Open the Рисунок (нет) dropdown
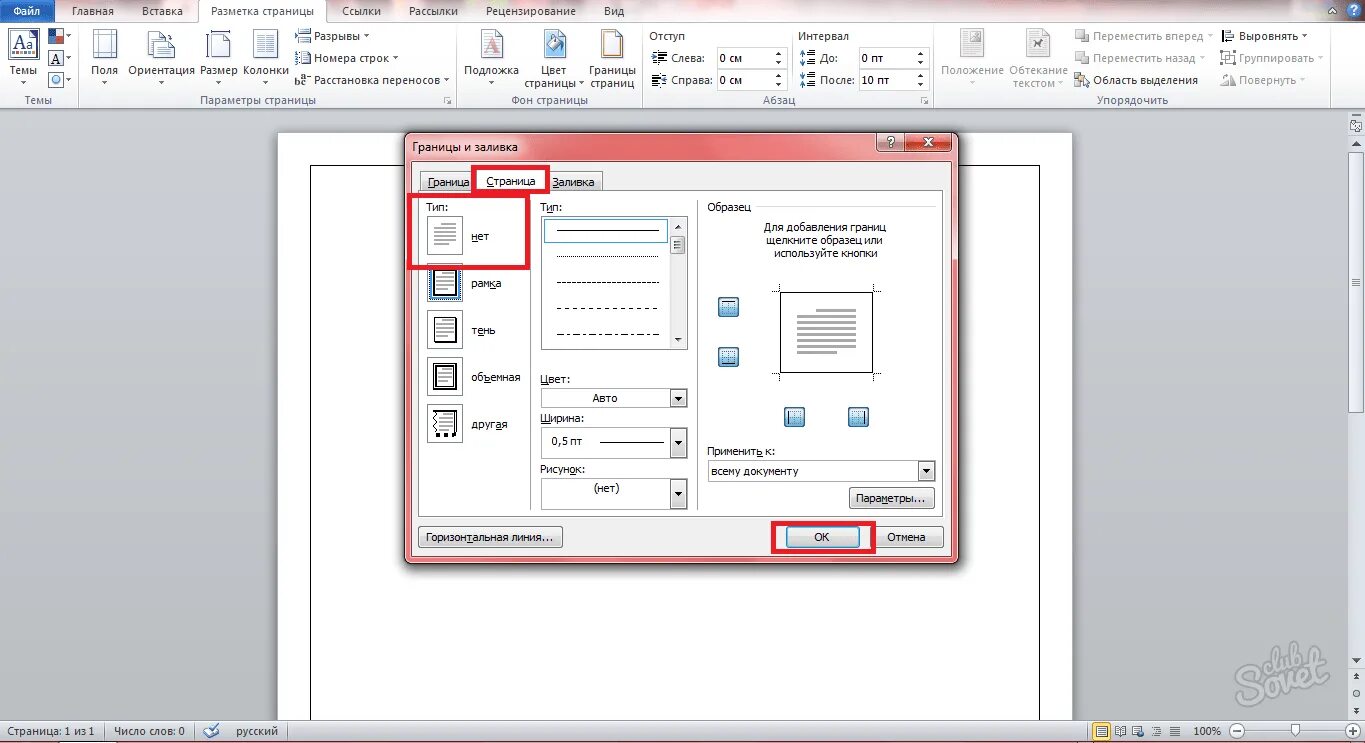 click(678, 494)
